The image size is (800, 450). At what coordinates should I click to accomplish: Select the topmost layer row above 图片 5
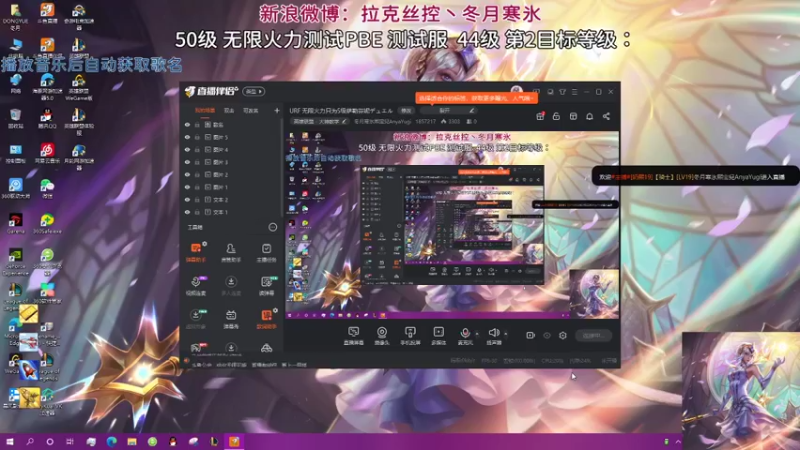click(230, 124)
